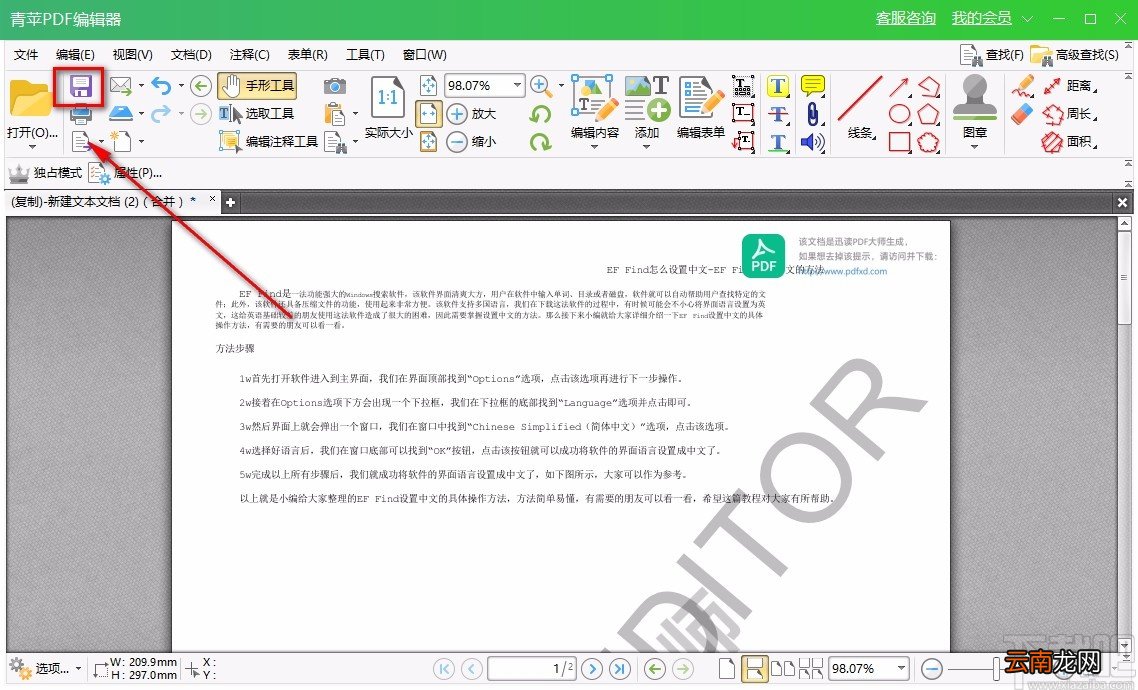
Task: Expand the Edit Content (编辑内容) dropdown
Action: 594,147
